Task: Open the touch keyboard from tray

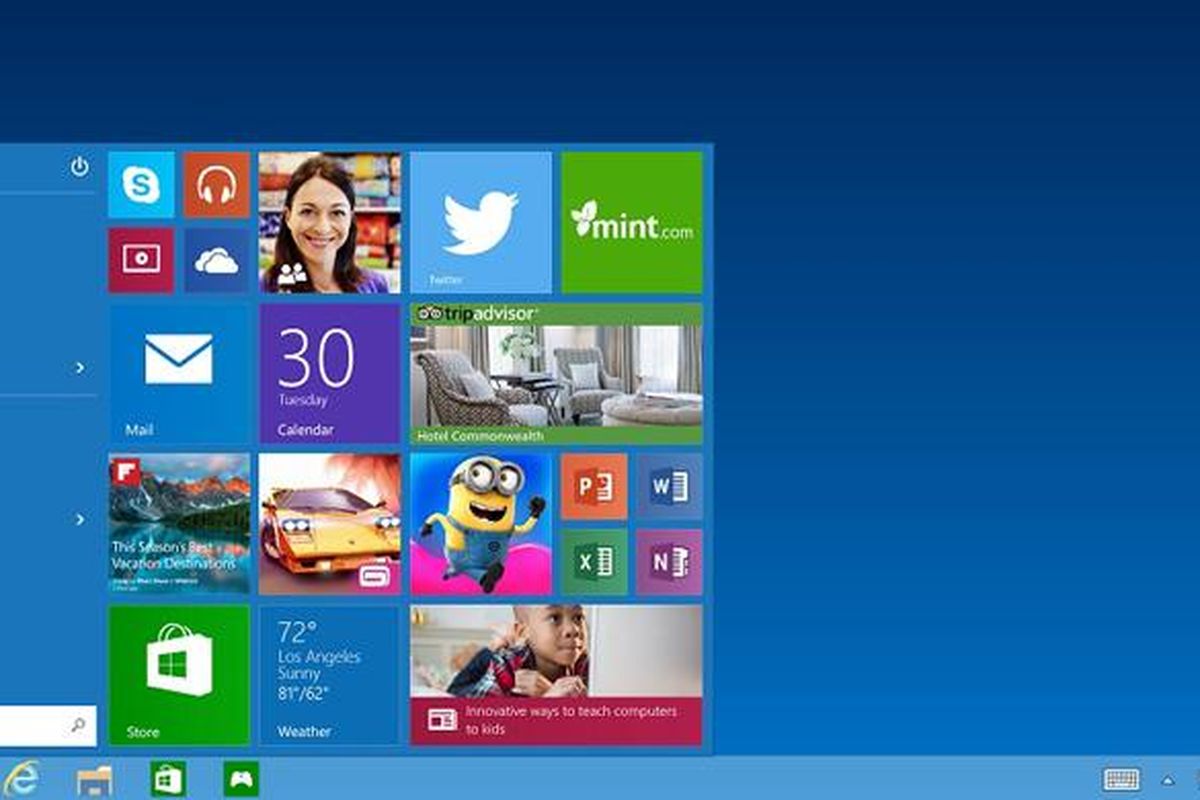Action: click(1121, 779)
